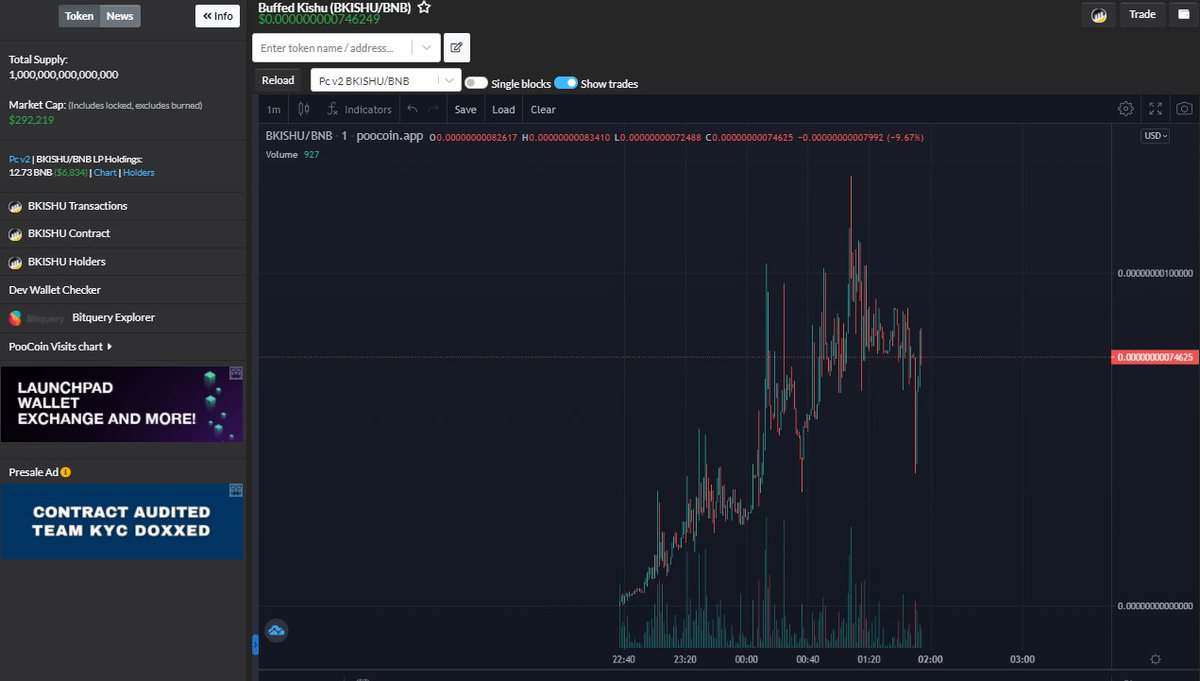1200x681 pixels.
Task: Click the Presale Ad info icon
Action: (66, 472)
